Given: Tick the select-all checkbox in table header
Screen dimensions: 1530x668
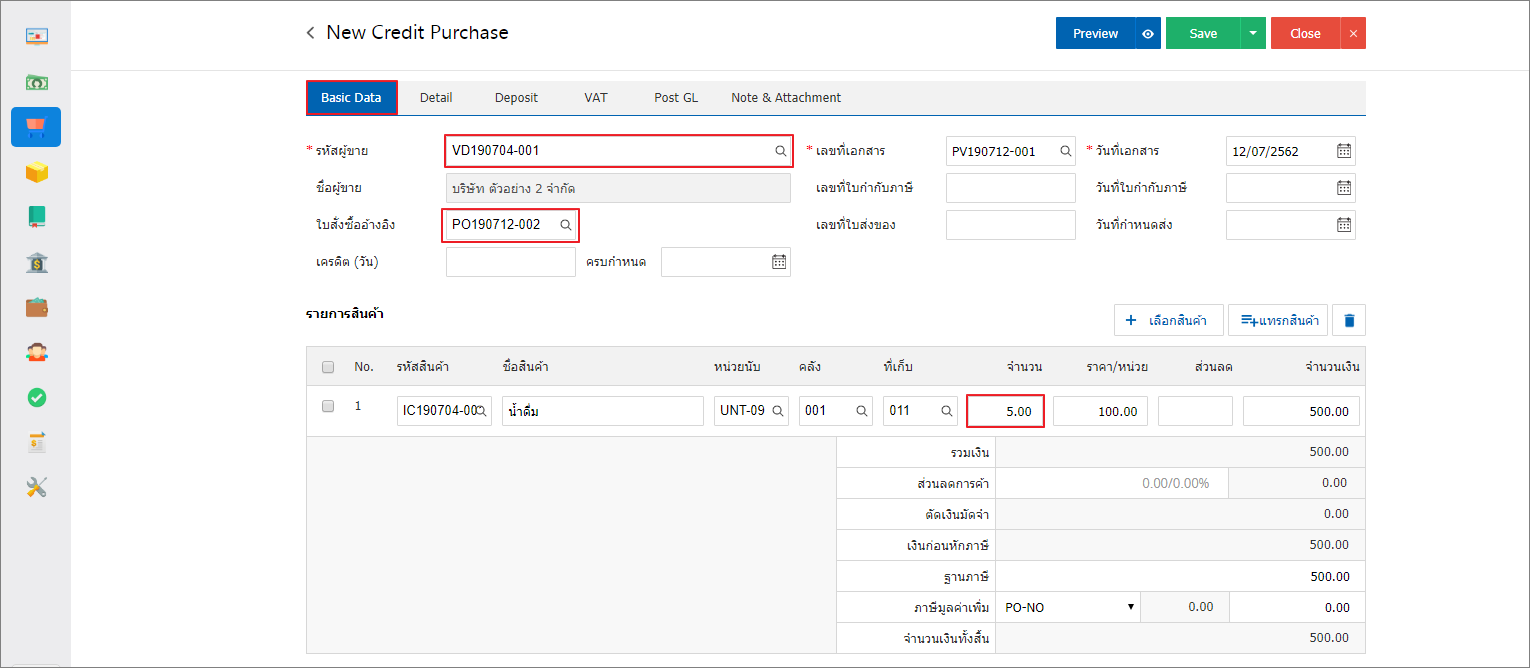Looking at the screenshot, I should pos(328,367).
